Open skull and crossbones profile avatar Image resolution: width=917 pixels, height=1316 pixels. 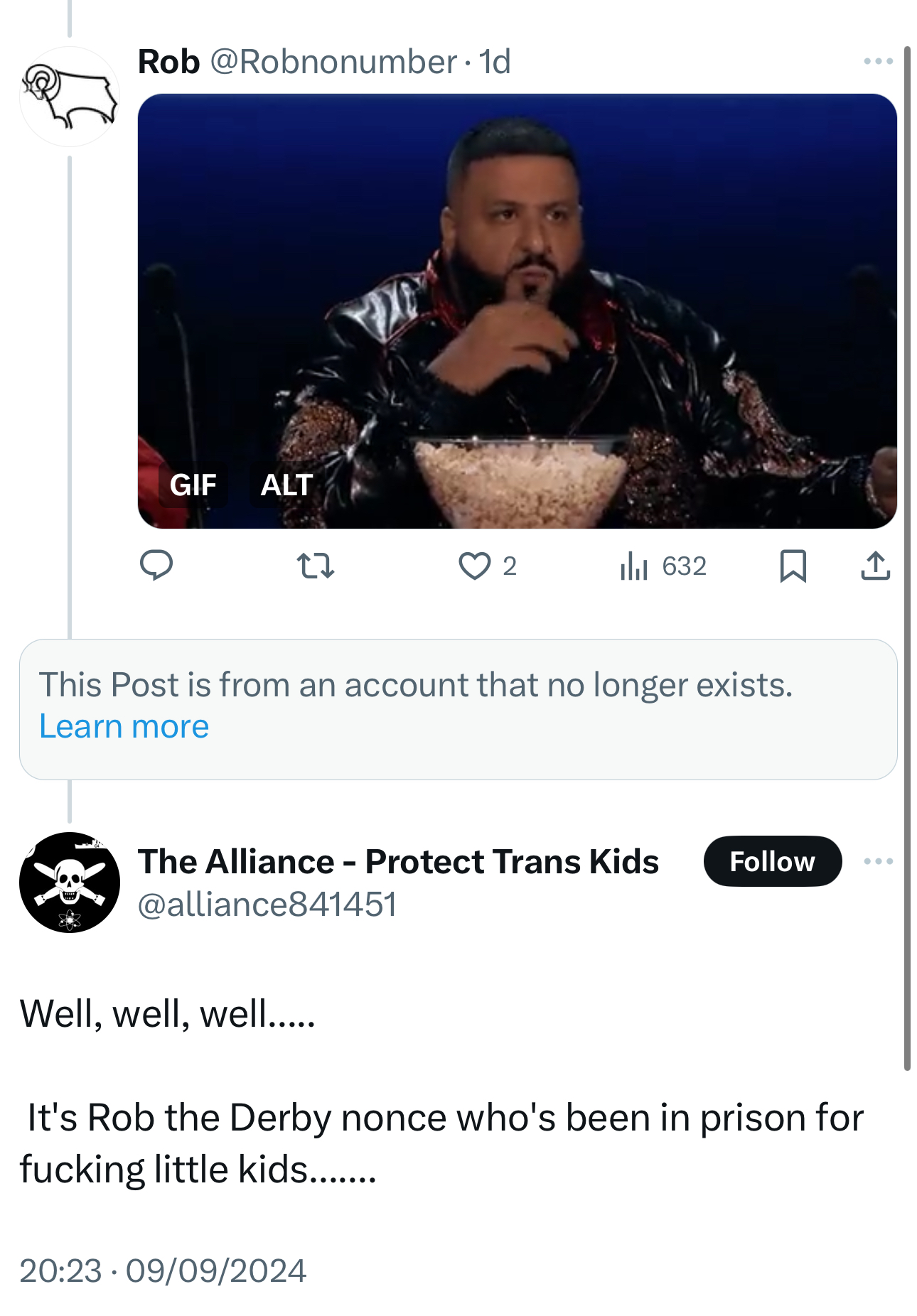point(70,882)
